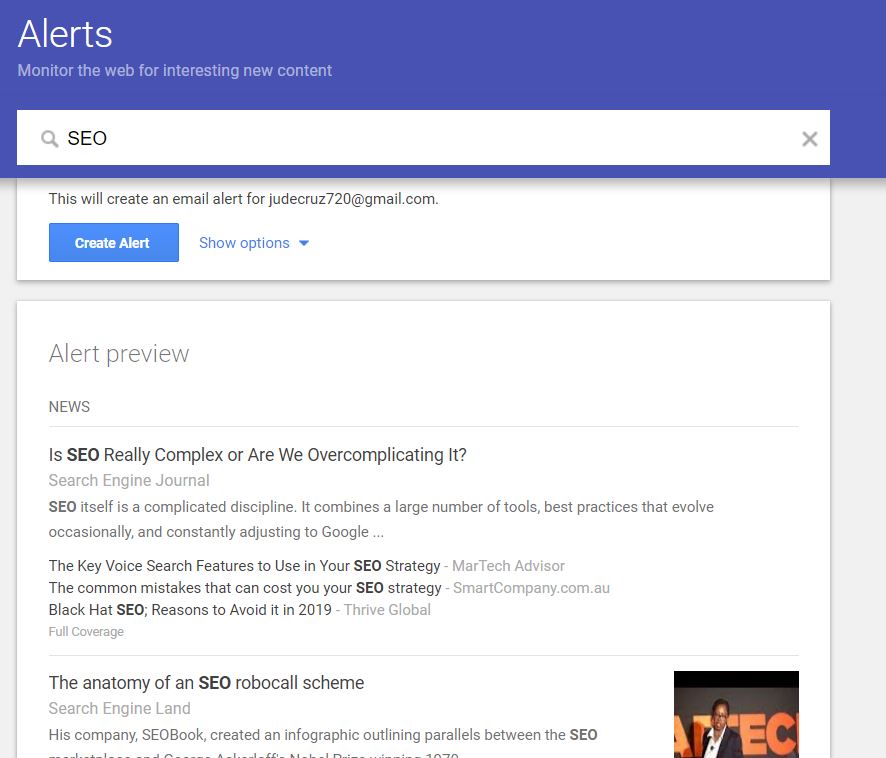
Task: Expand Show options dropdown
Action: coord(244,243)
